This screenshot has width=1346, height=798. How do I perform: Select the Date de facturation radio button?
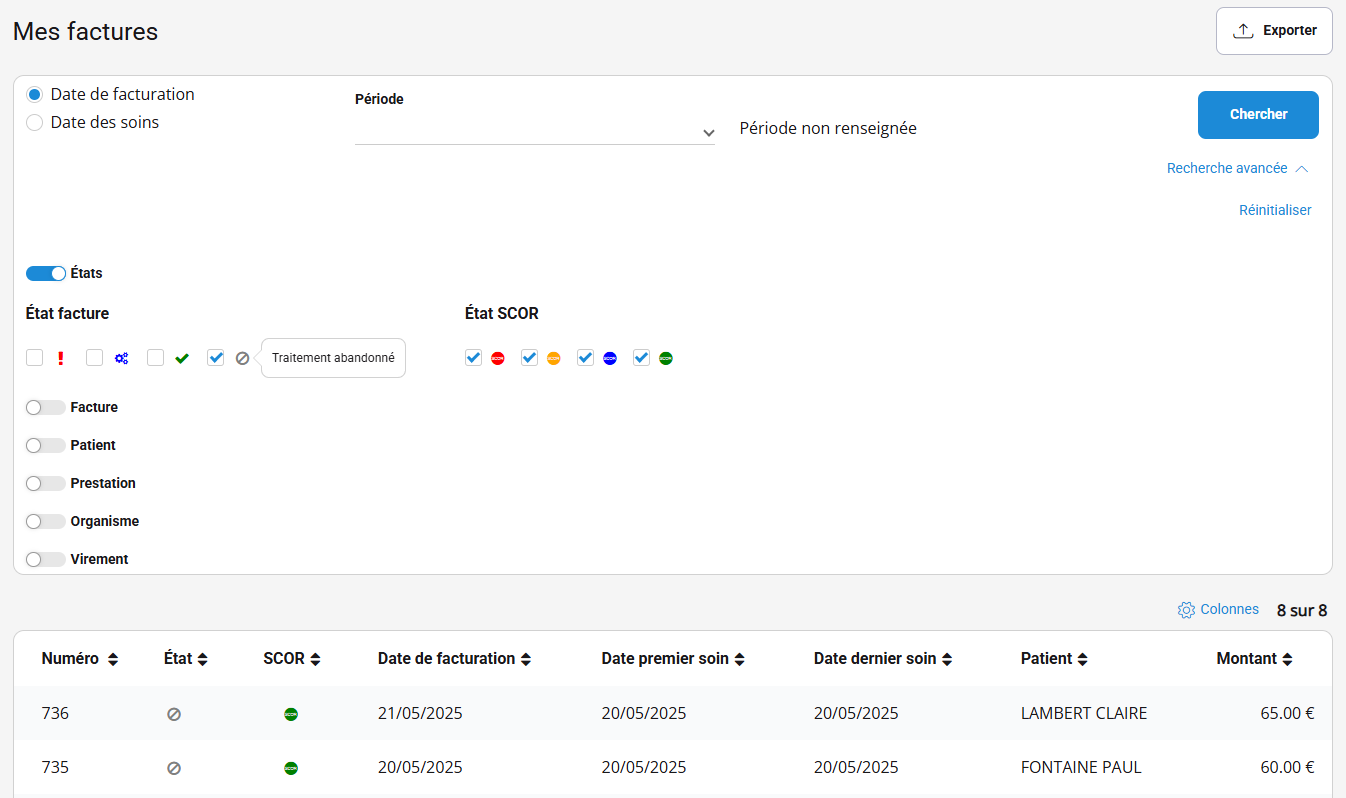[x=35, y=94]
